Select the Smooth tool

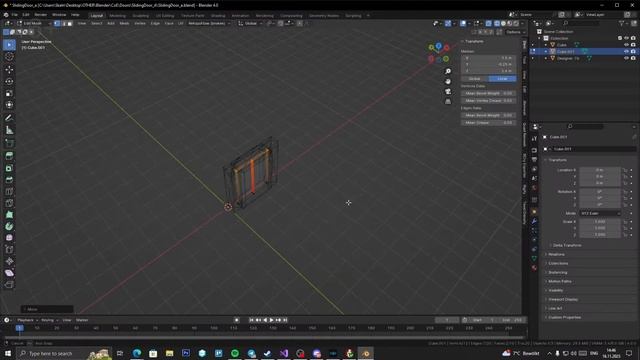(9, 238)
